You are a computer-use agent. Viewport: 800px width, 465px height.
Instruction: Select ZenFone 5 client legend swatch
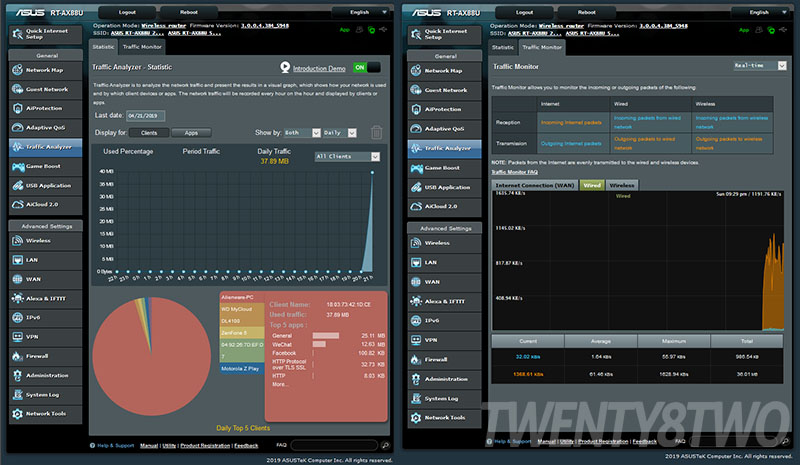click(241, 333)
